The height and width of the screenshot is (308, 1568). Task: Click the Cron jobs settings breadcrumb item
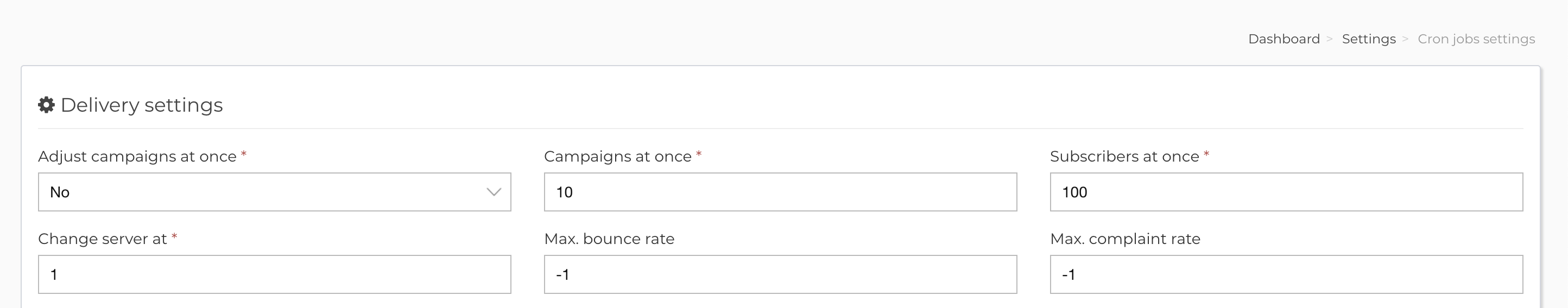tap(1476, 39)
